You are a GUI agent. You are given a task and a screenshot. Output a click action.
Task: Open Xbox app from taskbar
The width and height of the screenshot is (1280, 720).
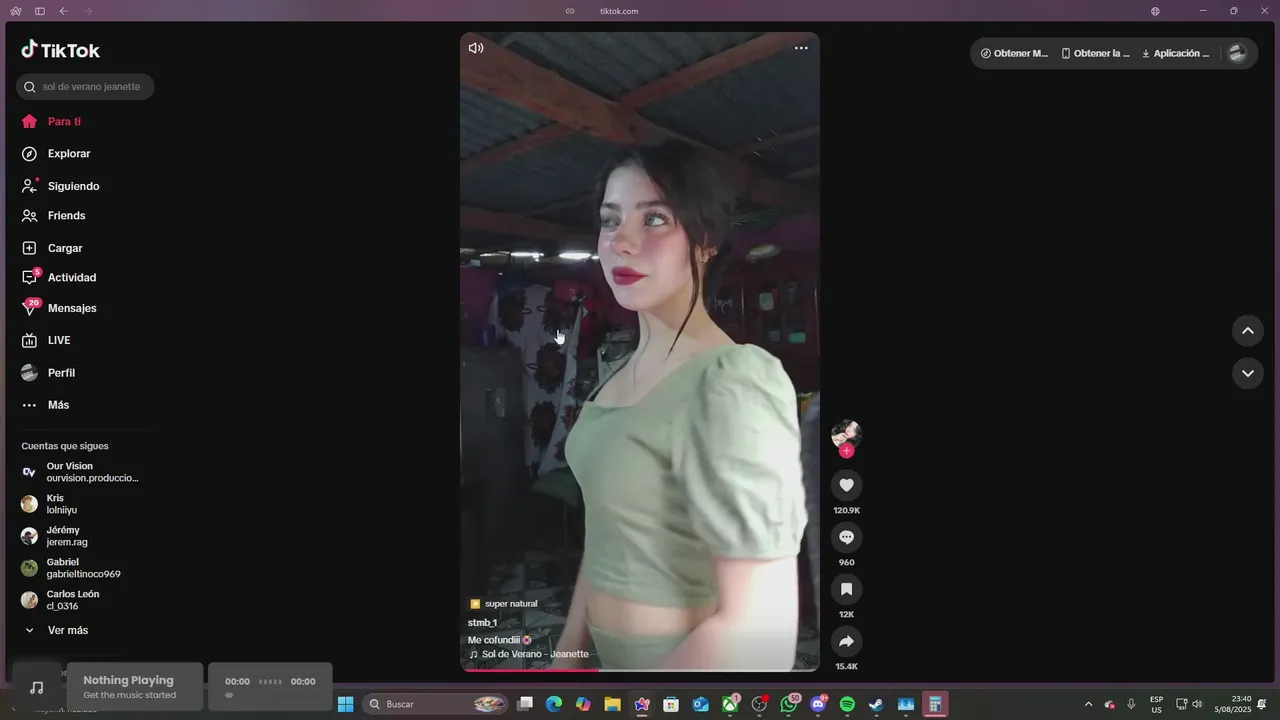pos(730,704)
